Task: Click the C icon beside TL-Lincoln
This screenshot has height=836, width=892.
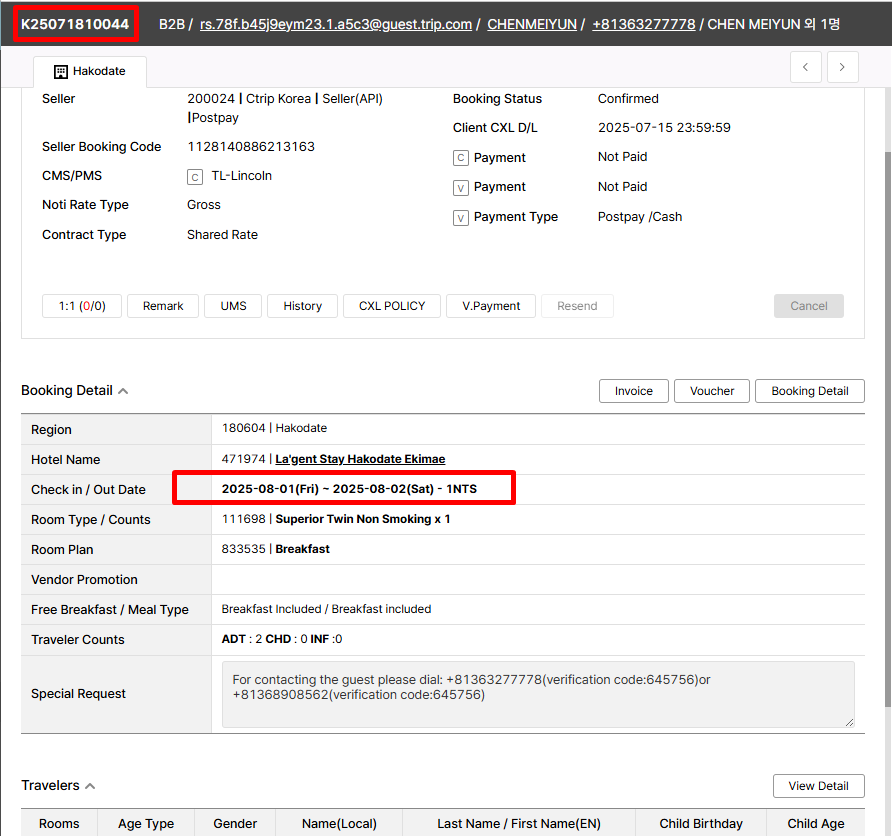Action: 195,177
